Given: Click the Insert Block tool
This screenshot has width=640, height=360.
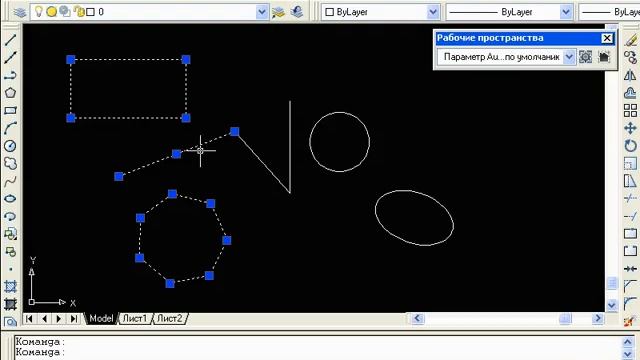Looking at the screenshot, I should tap(10, 234).
